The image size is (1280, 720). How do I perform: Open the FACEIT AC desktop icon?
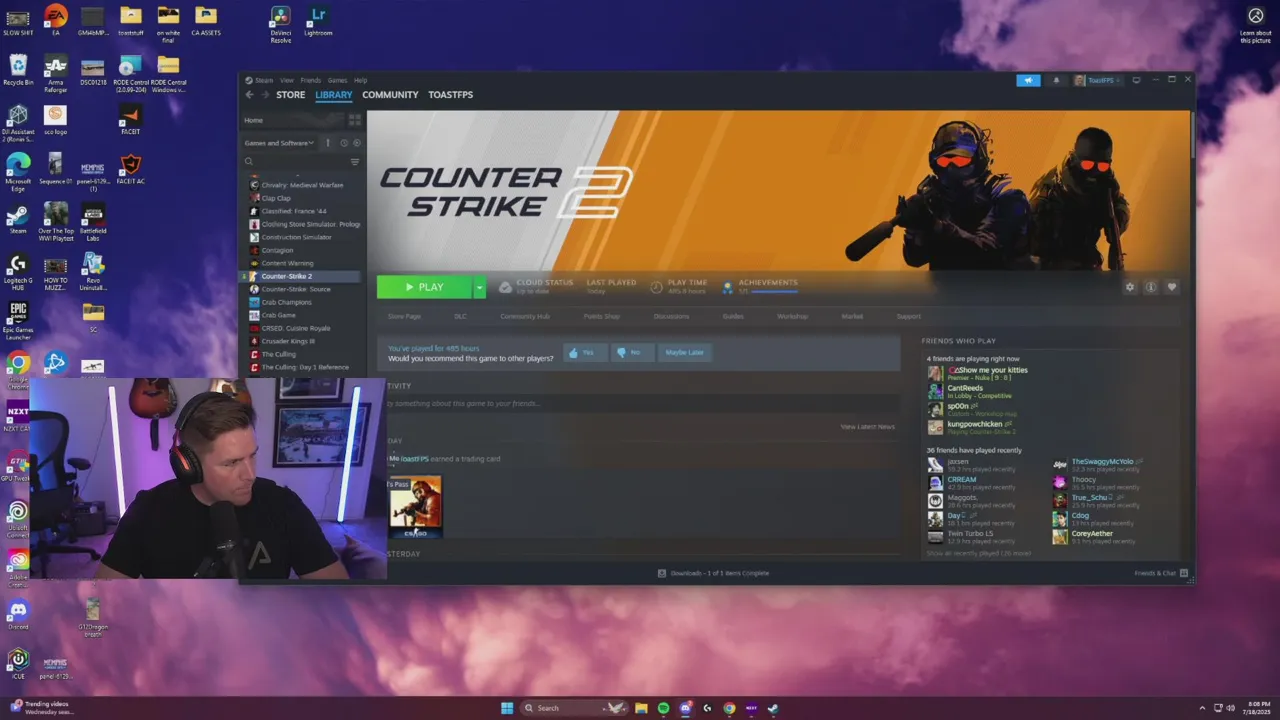click(x=130, y=170)
